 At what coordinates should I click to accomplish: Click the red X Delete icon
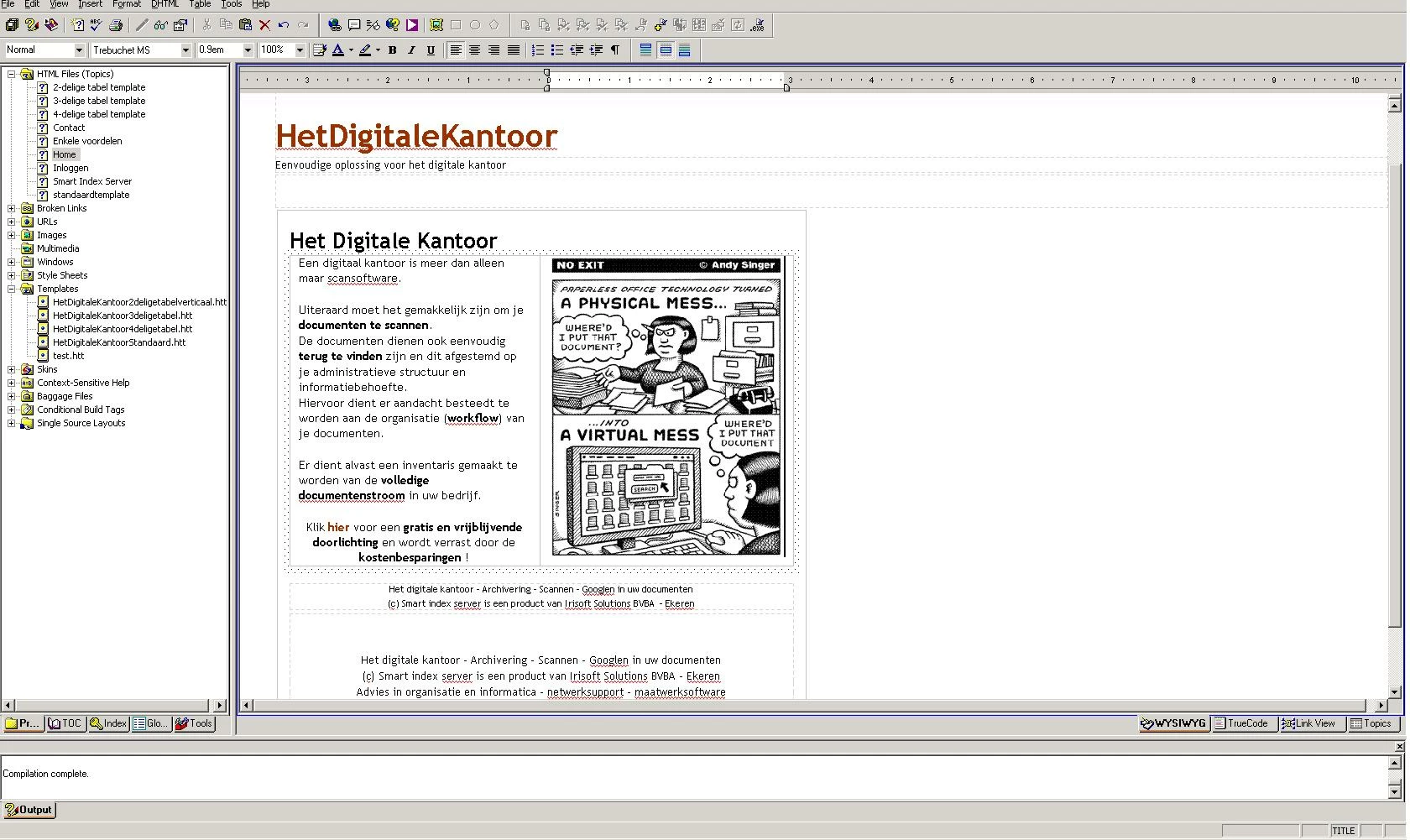pyautogui.click(x=264, y=25)
